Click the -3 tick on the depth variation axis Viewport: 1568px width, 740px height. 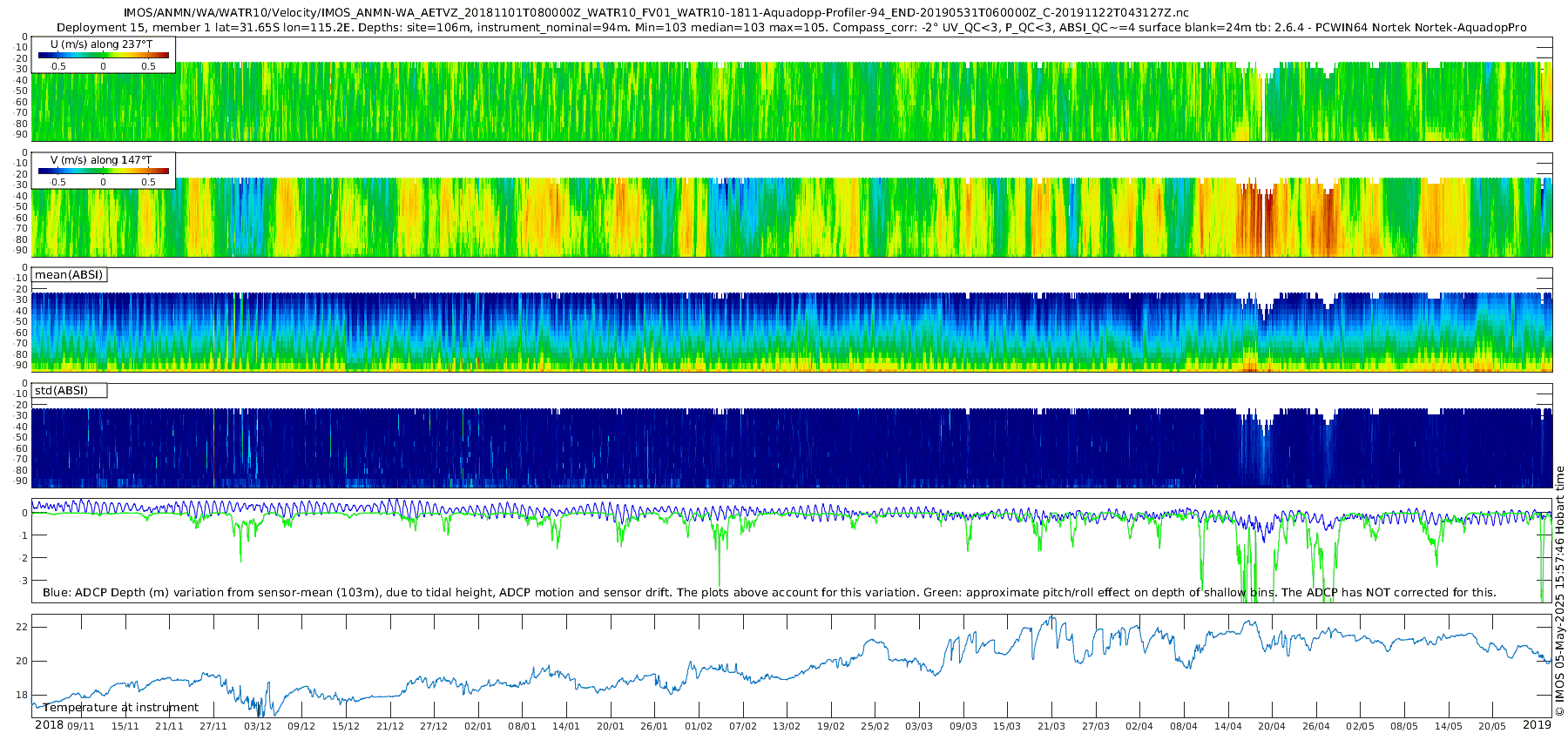point(23,581)
